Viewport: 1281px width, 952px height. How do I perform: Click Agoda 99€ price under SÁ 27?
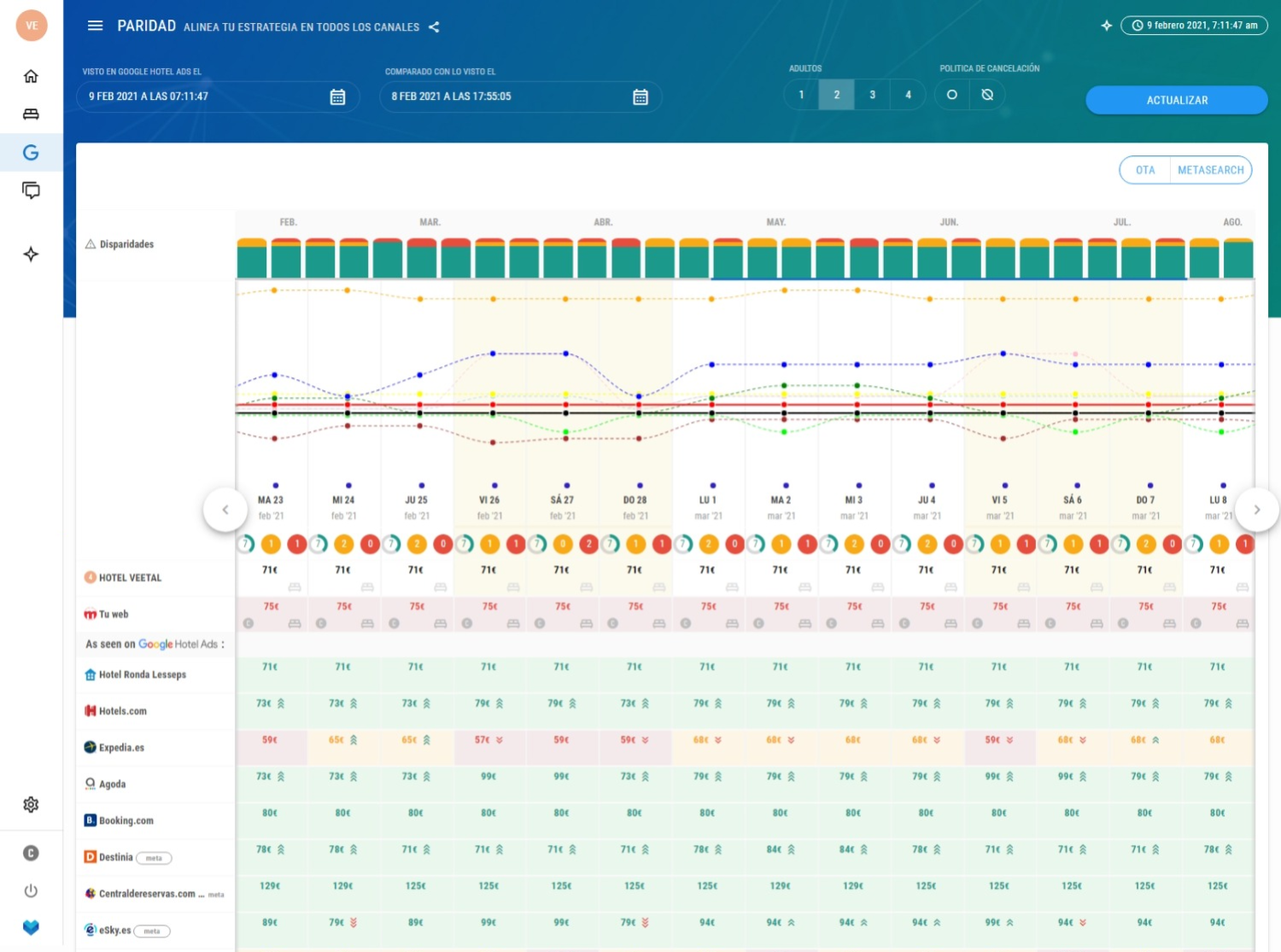click(561, 777)
